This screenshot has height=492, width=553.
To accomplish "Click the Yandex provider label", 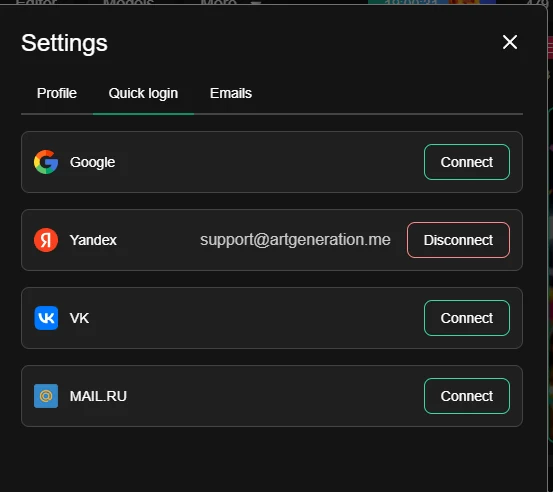I will 93,240.
